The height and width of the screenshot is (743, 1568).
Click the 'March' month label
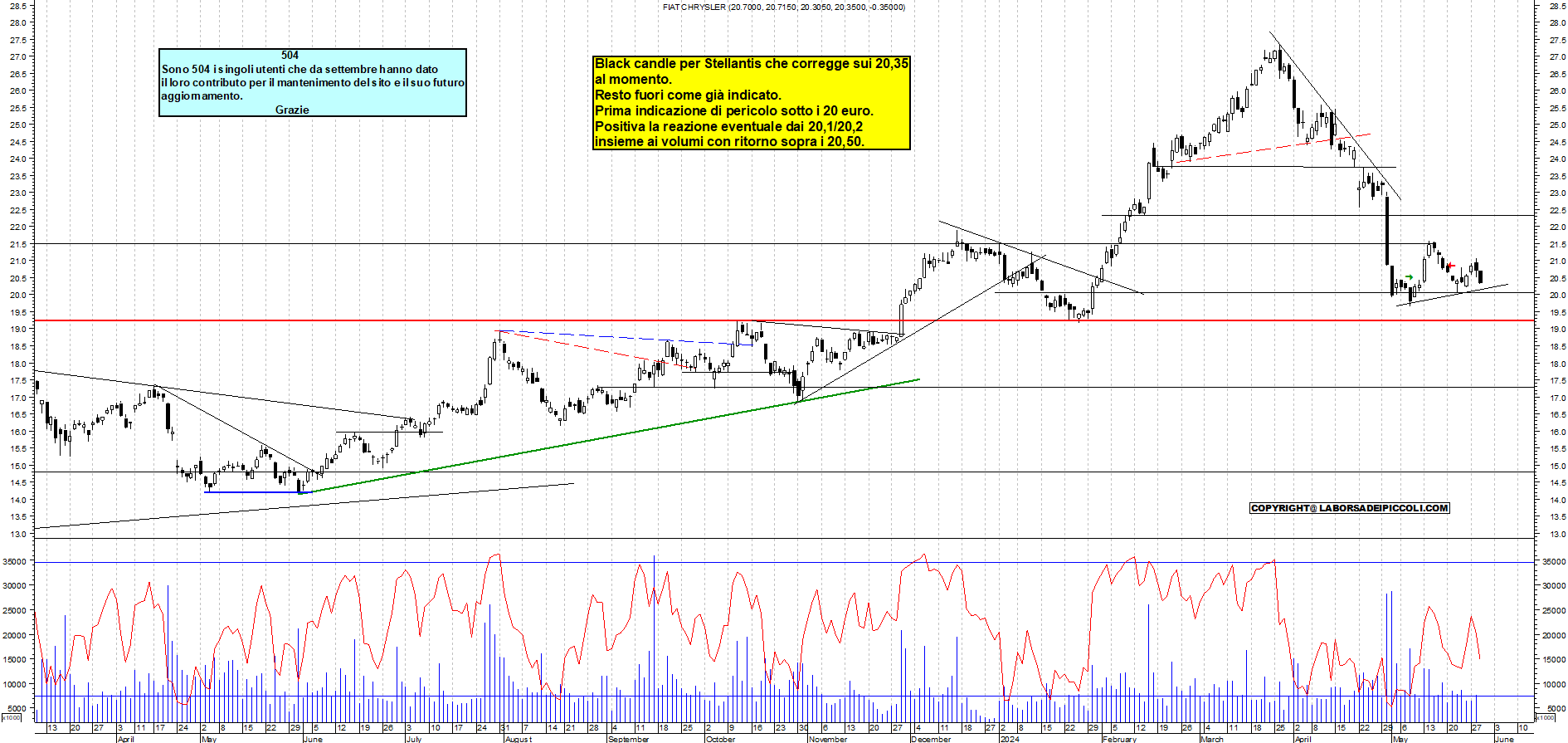[x=1212, y=739]
